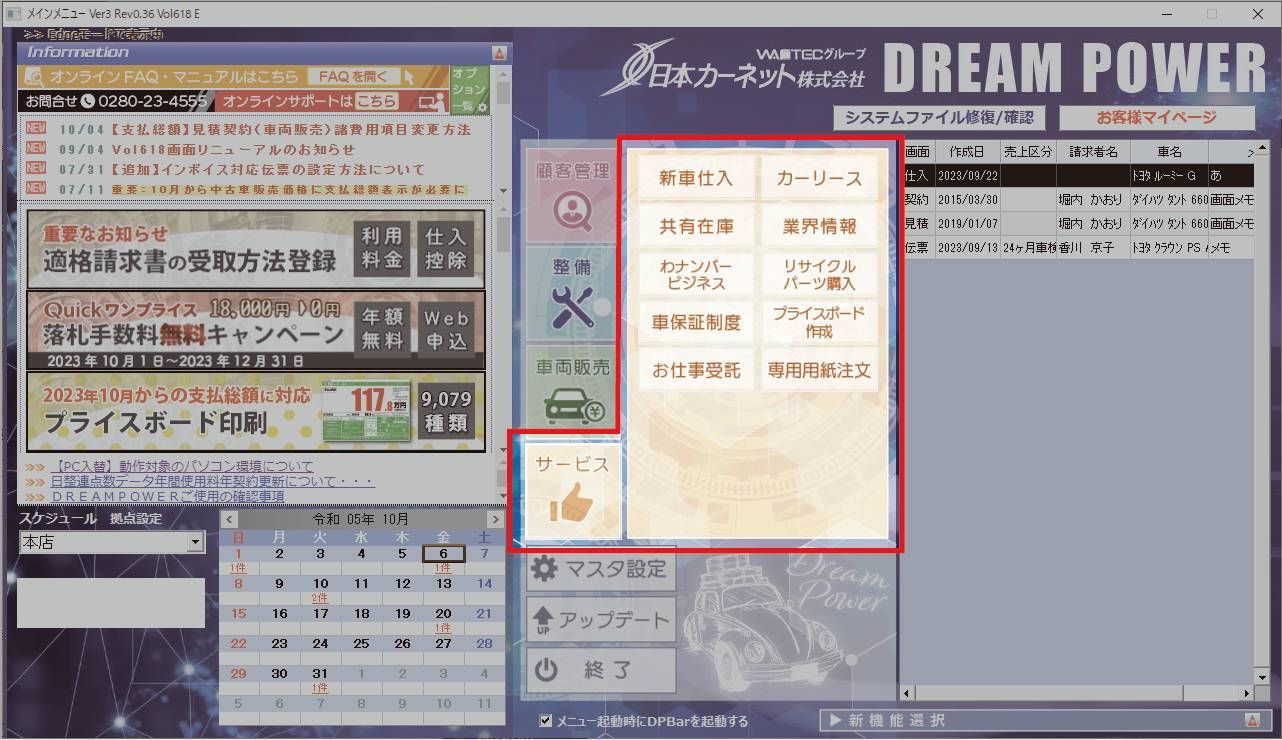Select the 見積 2019/01/07 table row

coord(1078,223)
